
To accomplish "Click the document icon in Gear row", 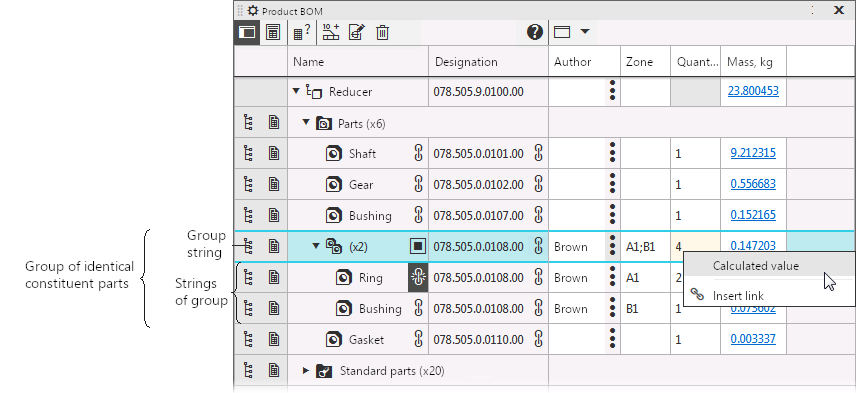I will pyautogui.click(x=274, y=184).
